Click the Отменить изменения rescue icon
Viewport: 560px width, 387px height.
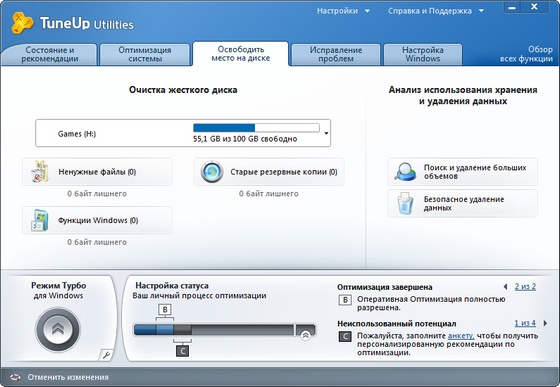[x=15, y=377]
